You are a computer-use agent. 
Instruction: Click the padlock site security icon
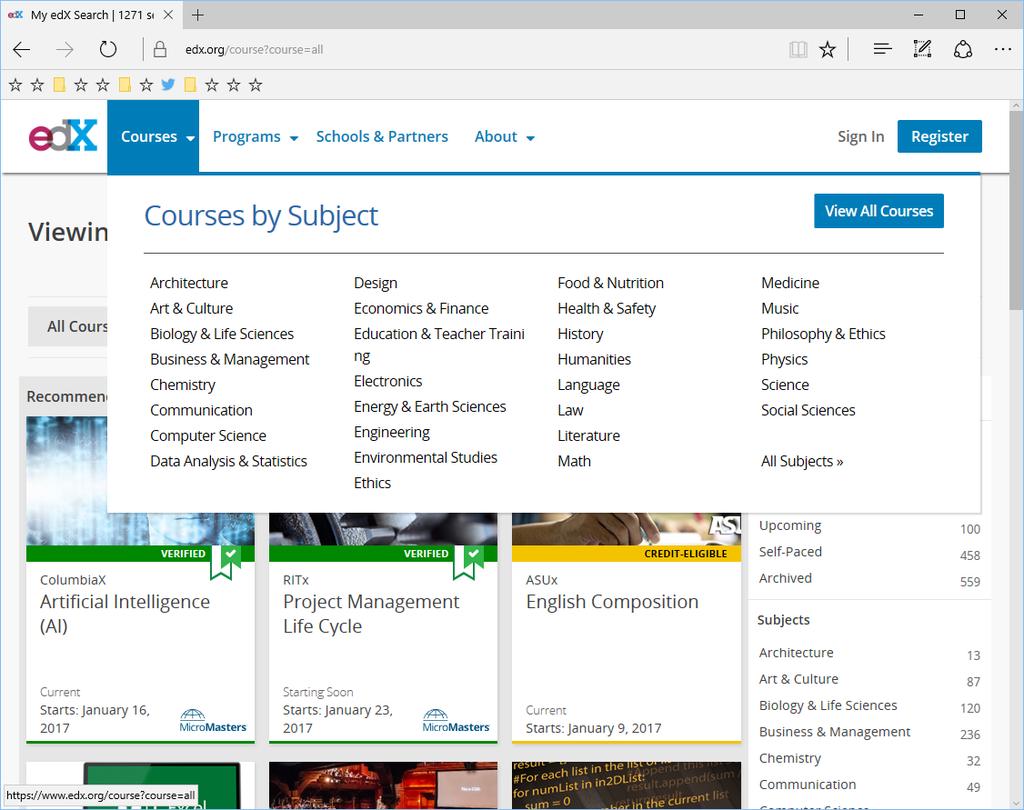[x=159, y=50]
